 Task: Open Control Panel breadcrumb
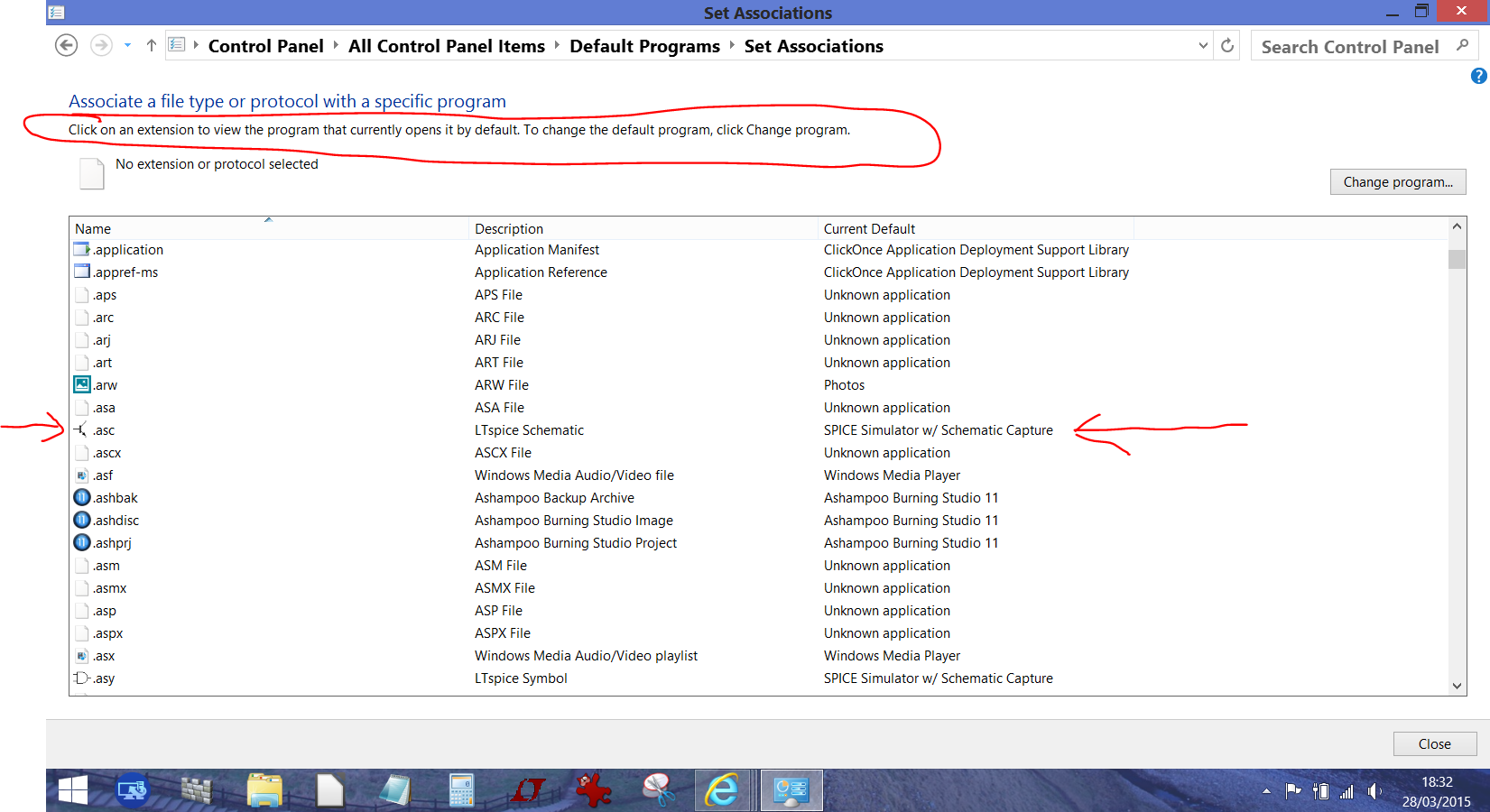tap(265, 46)
